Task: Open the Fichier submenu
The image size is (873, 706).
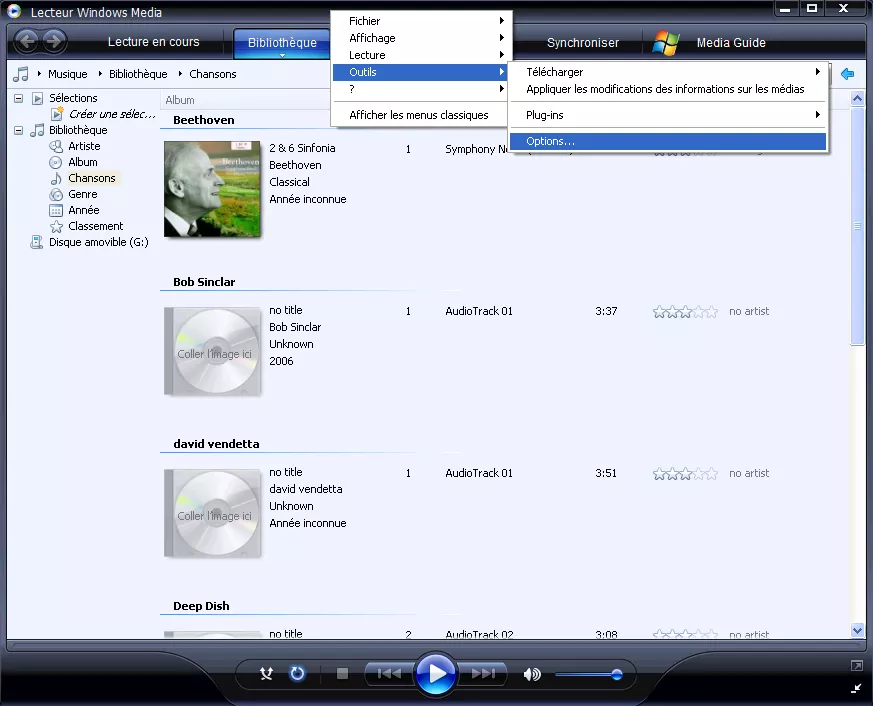Action: [419, 21]
